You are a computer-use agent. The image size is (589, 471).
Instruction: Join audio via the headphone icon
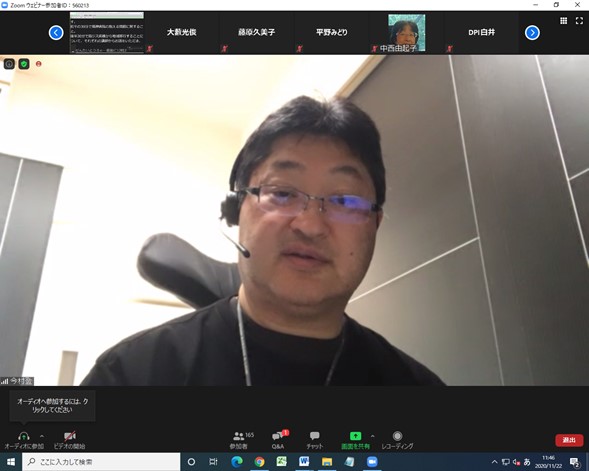click(x=24, y=436)
